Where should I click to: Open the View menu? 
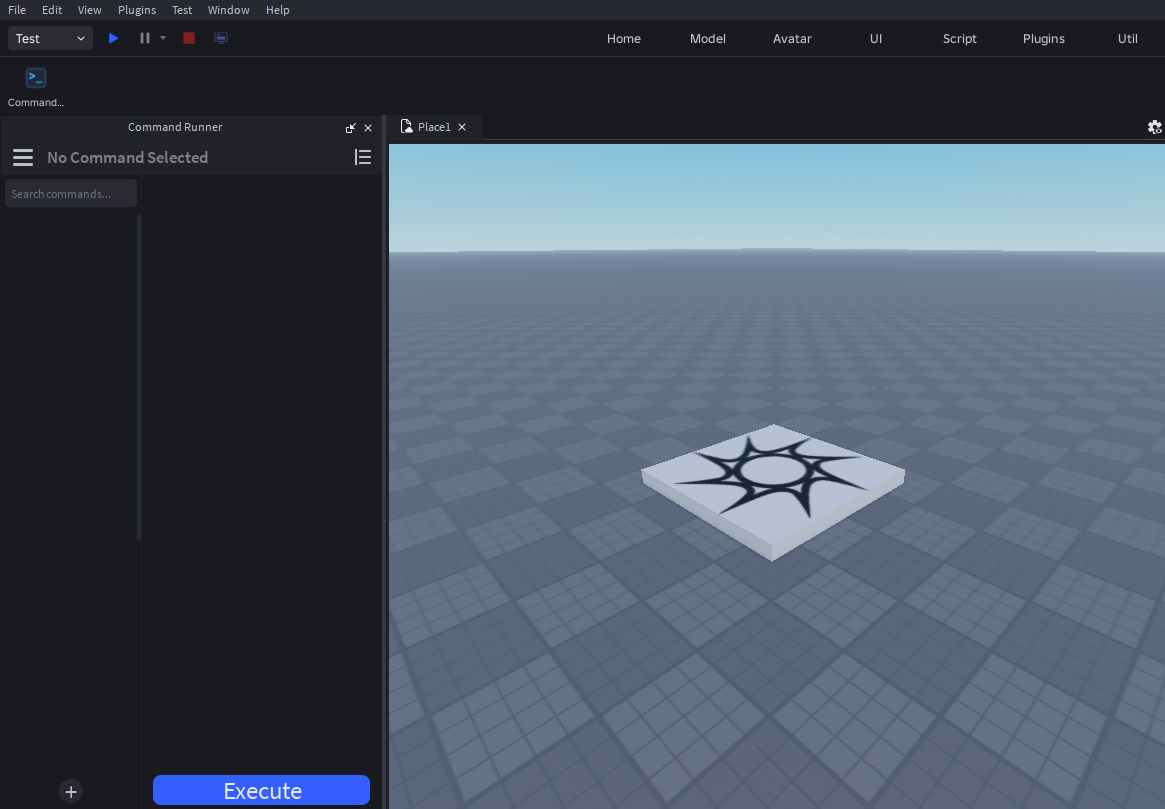click(89, 10)
